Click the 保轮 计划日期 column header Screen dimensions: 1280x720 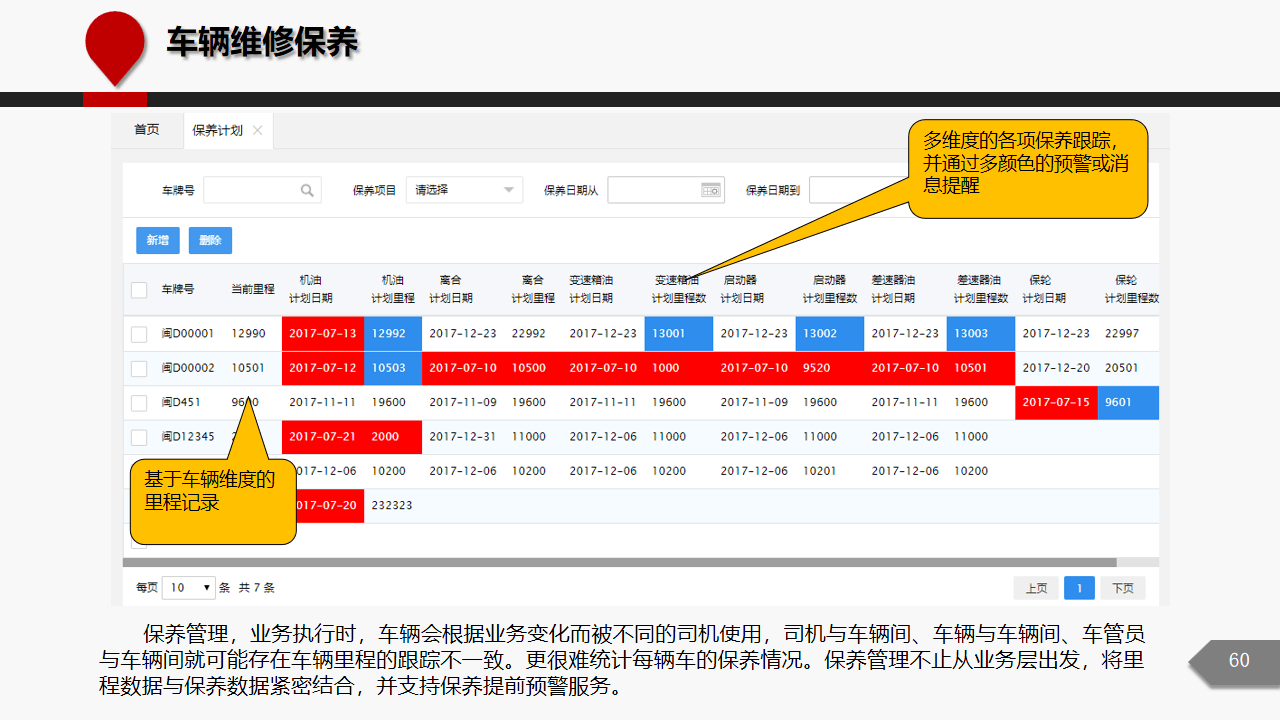1044,289
